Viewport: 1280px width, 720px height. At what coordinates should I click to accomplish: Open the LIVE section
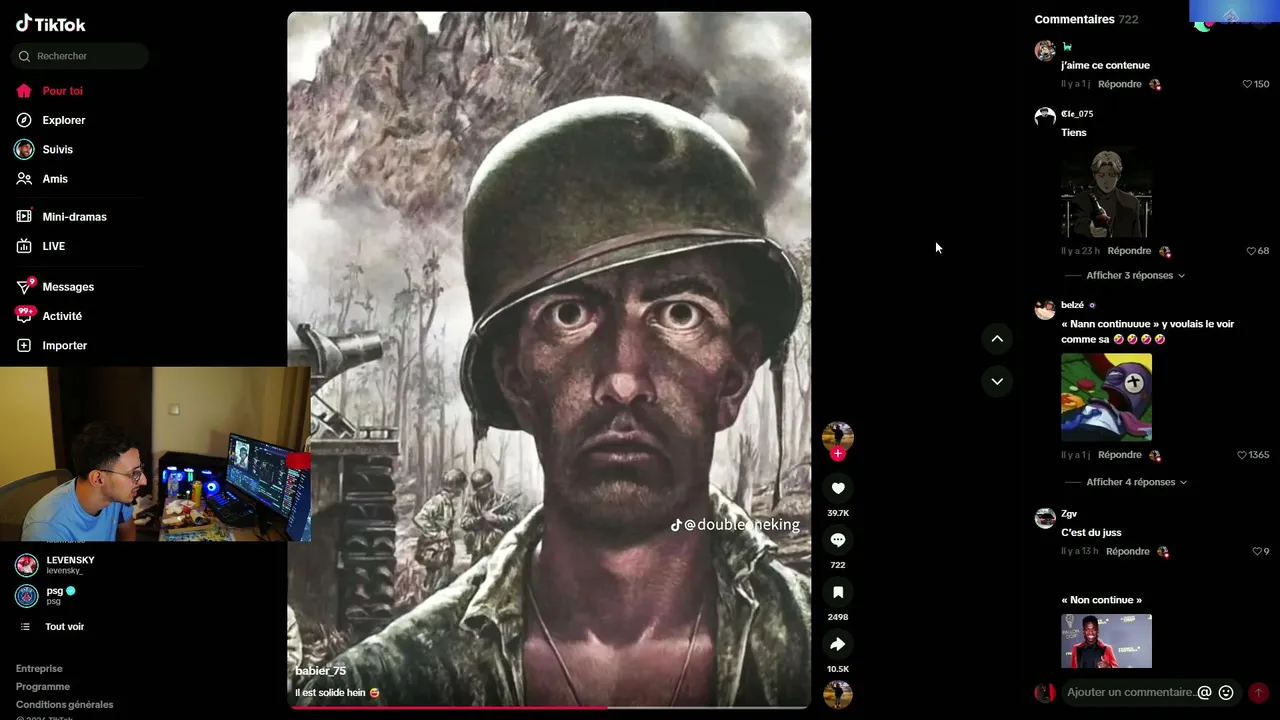point(53,246)
